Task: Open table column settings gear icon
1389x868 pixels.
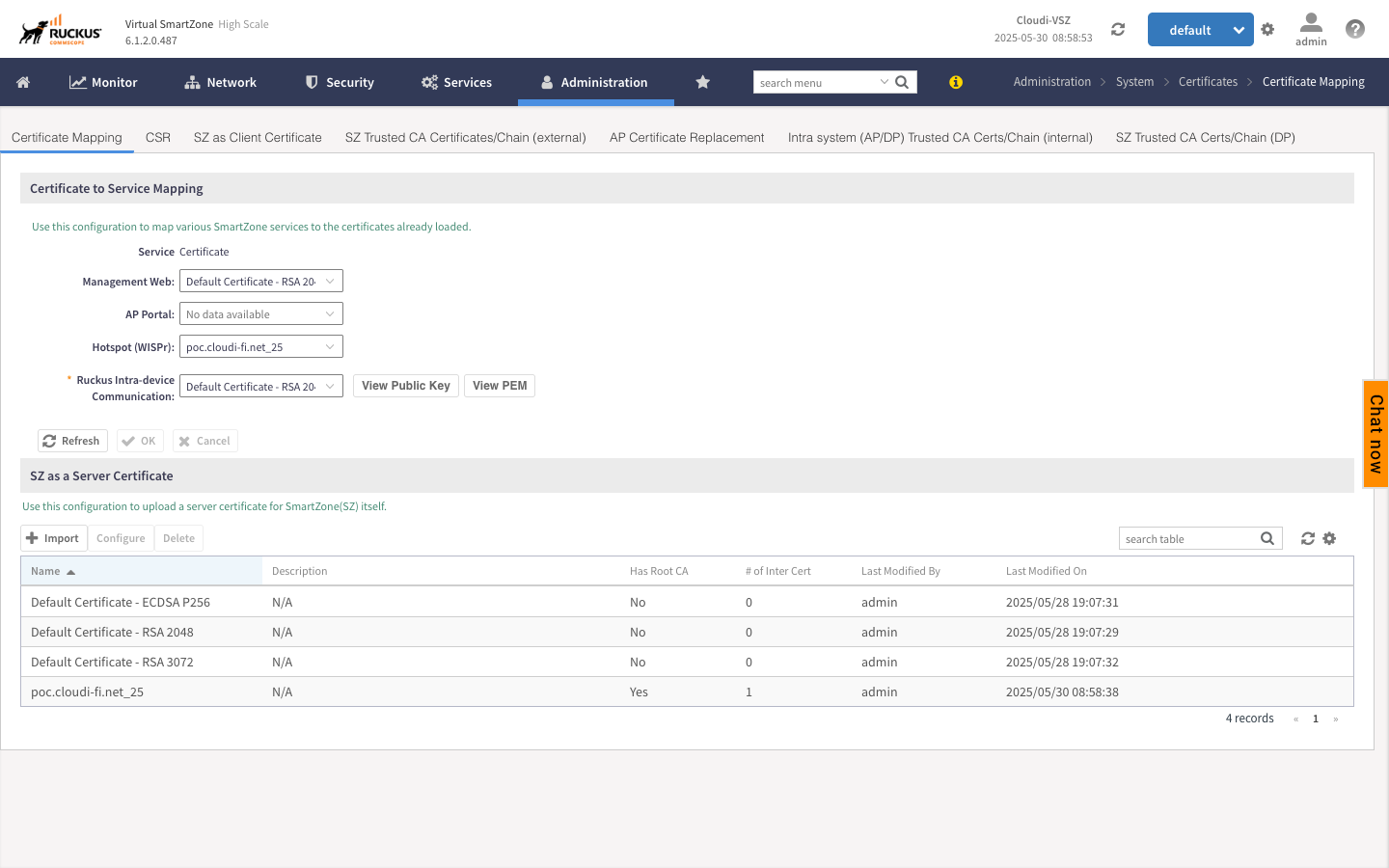Action: [x=1329, y=538]
